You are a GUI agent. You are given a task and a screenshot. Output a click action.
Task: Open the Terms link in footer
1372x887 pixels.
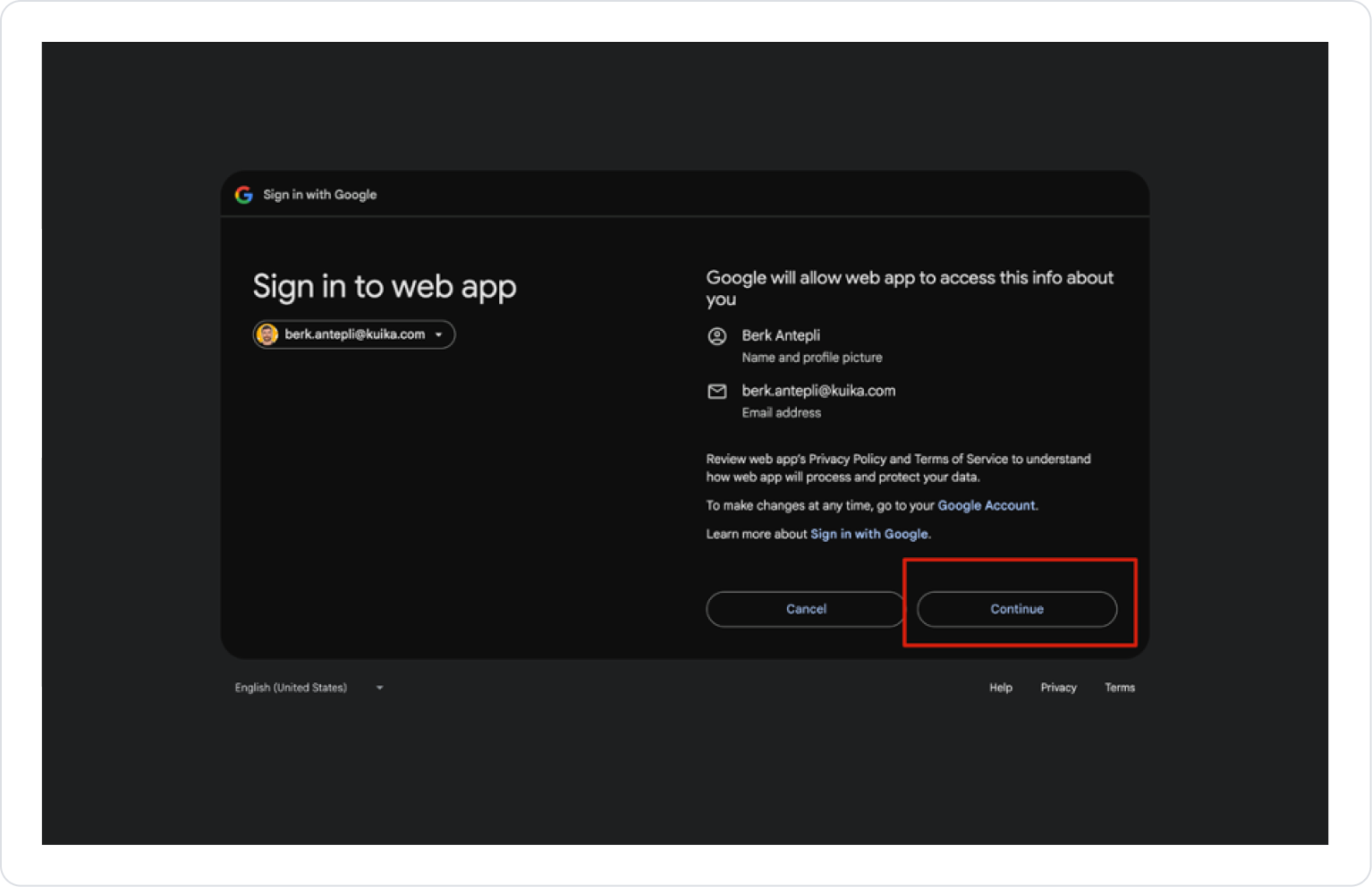[1120, 688]
